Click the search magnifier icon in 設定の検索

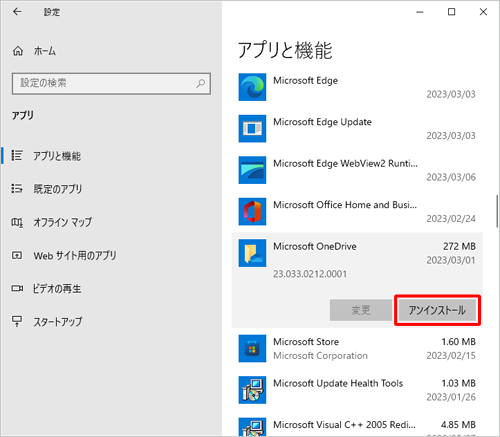pos(200,83)
